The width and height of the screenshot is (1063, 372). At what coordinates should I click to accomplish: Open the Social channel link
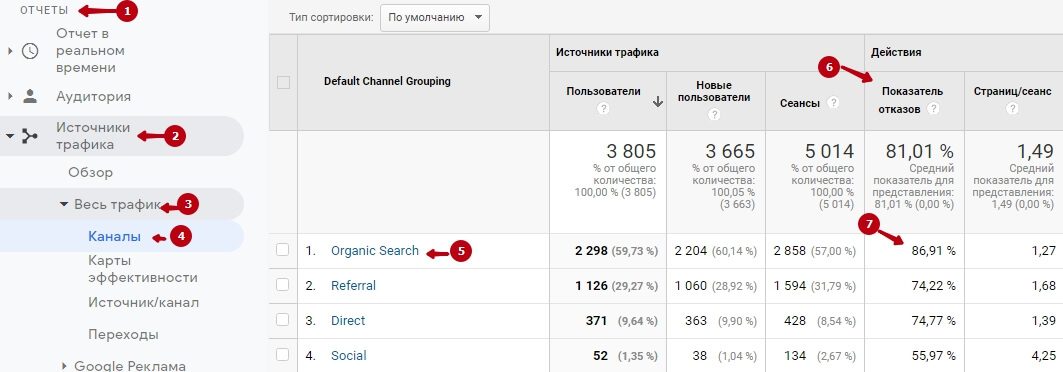(x=348, y=355)
